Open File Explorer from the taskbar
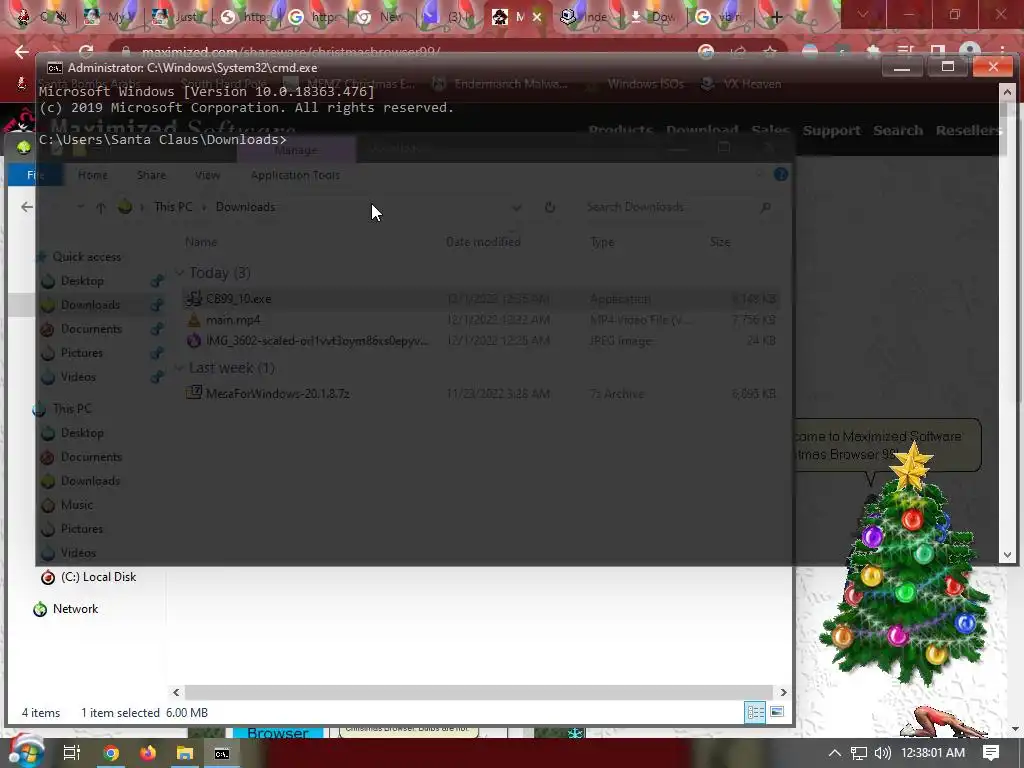 [x=185, y=753]
